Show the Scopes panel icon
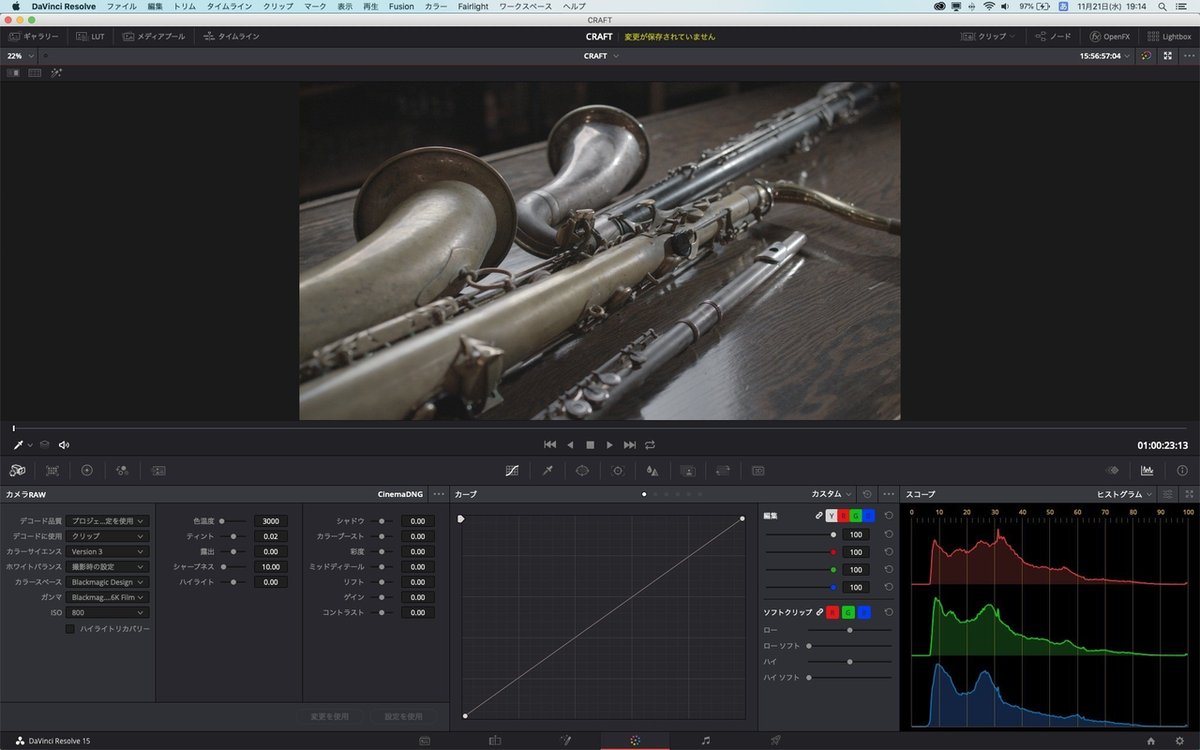The image size is (1200, 750). click(x=1147, y=470)
